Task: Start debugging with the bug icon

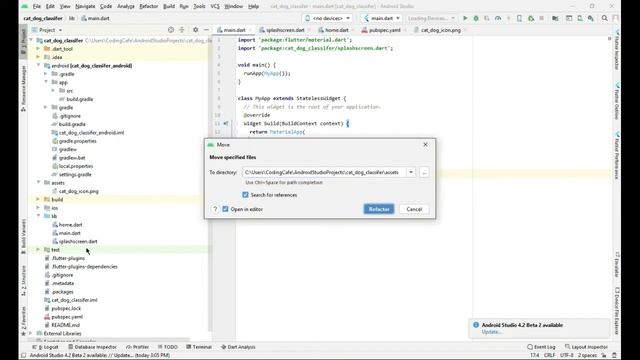Action: (x=476, y=18)
